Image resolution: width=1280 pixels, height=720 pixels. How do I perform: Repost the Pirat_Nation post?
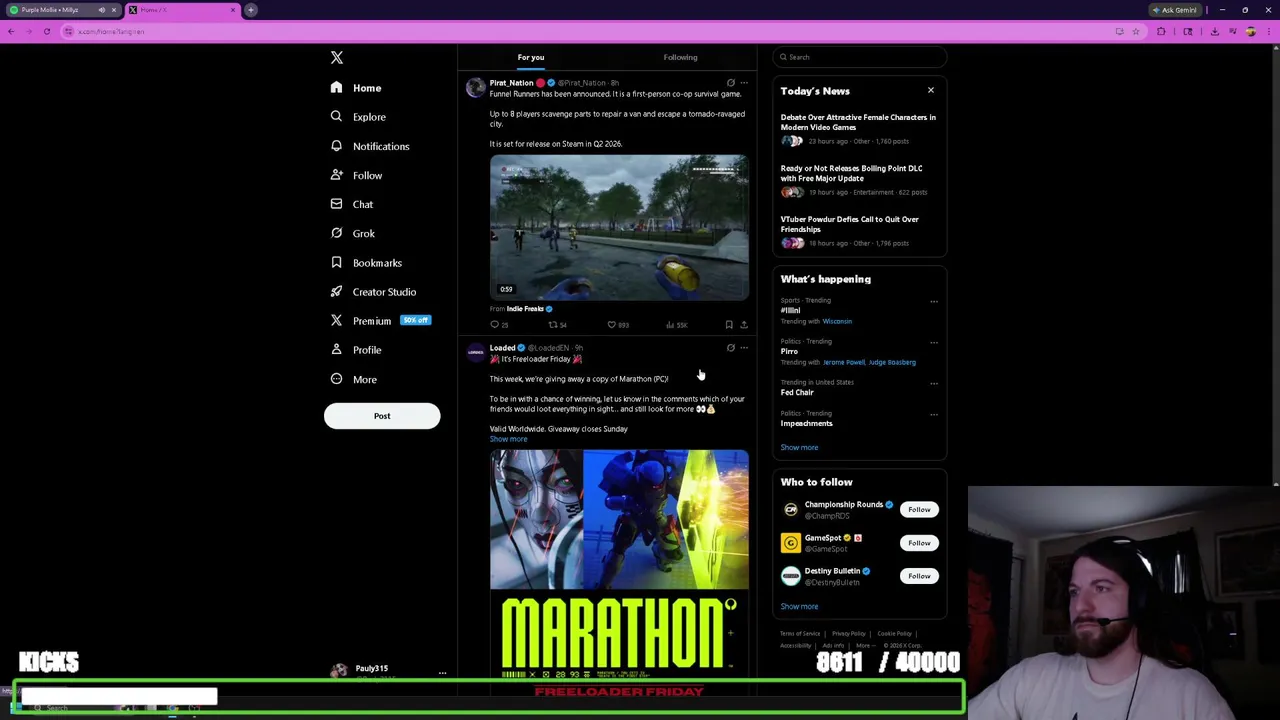click(x=557, y=325)
